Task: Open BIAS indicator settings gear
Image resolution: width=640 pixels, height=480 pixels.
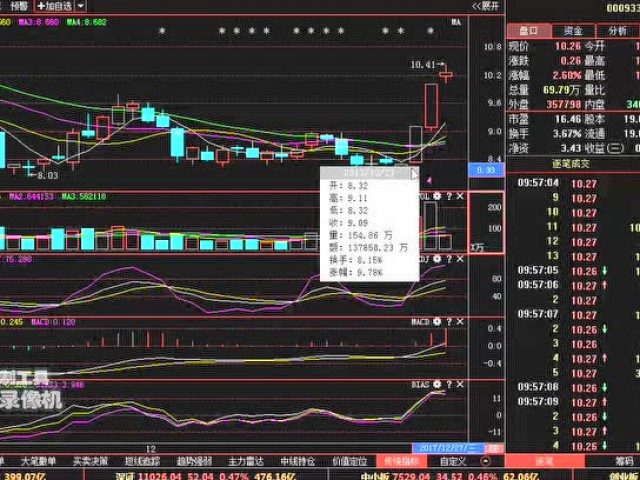Action: [437, 384]
